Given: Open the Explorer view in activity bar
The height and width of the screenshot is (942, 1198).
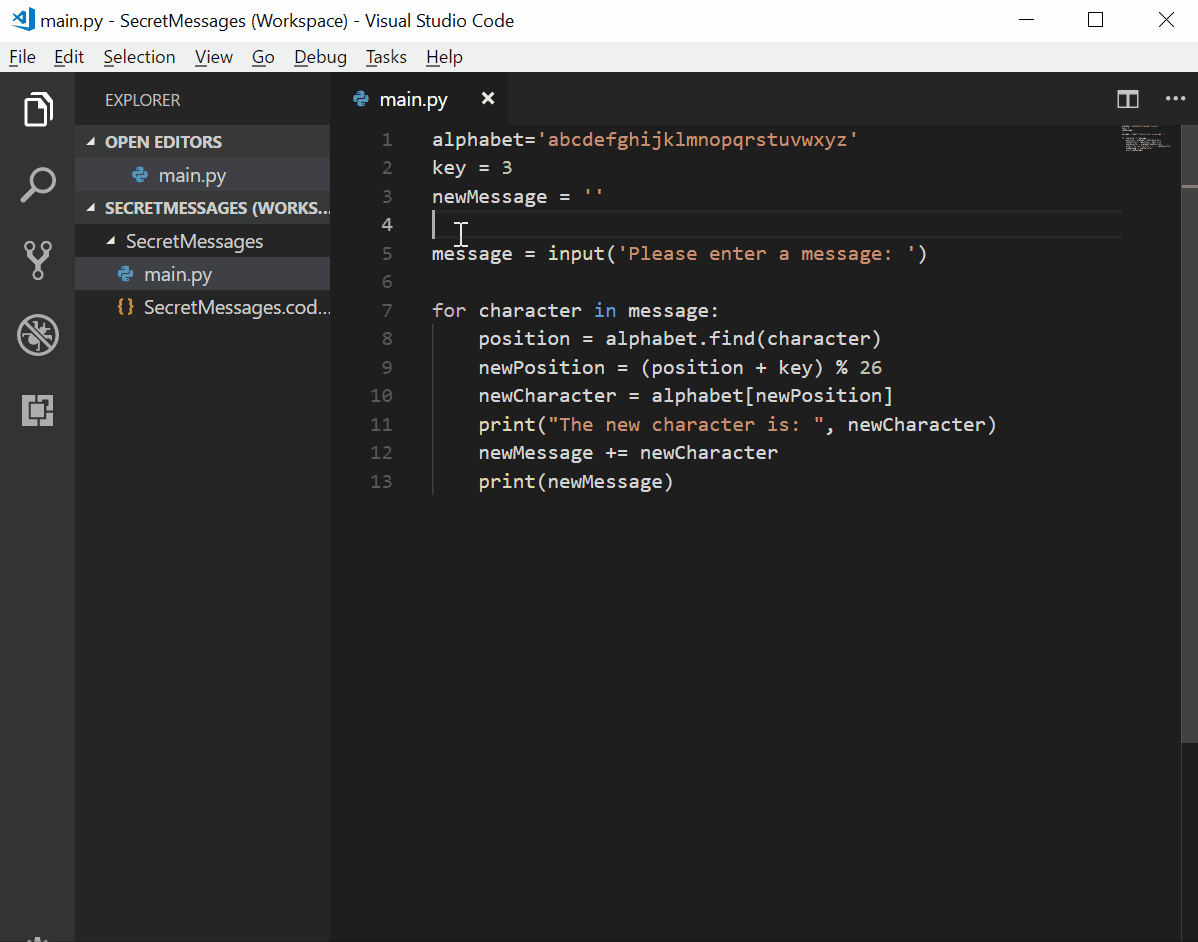Looking at the screenshot, I should [37, 109].
